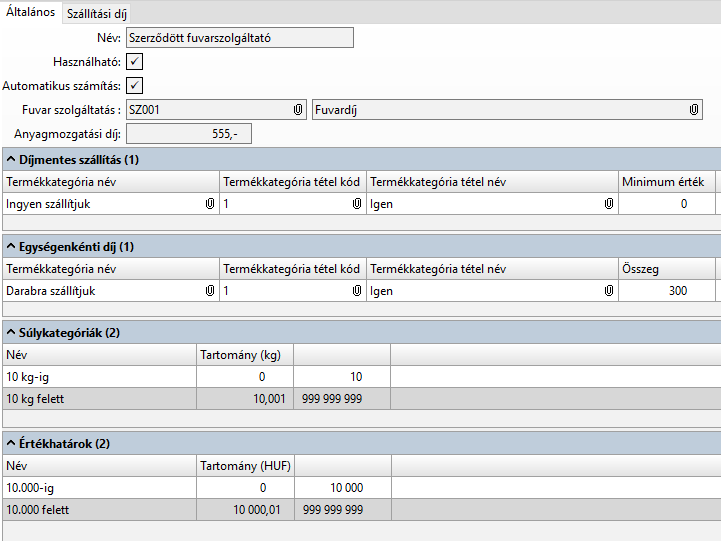Click the Tartomány (kg) column header
Screen dimensions: 721x541
[x=245, y=355]
